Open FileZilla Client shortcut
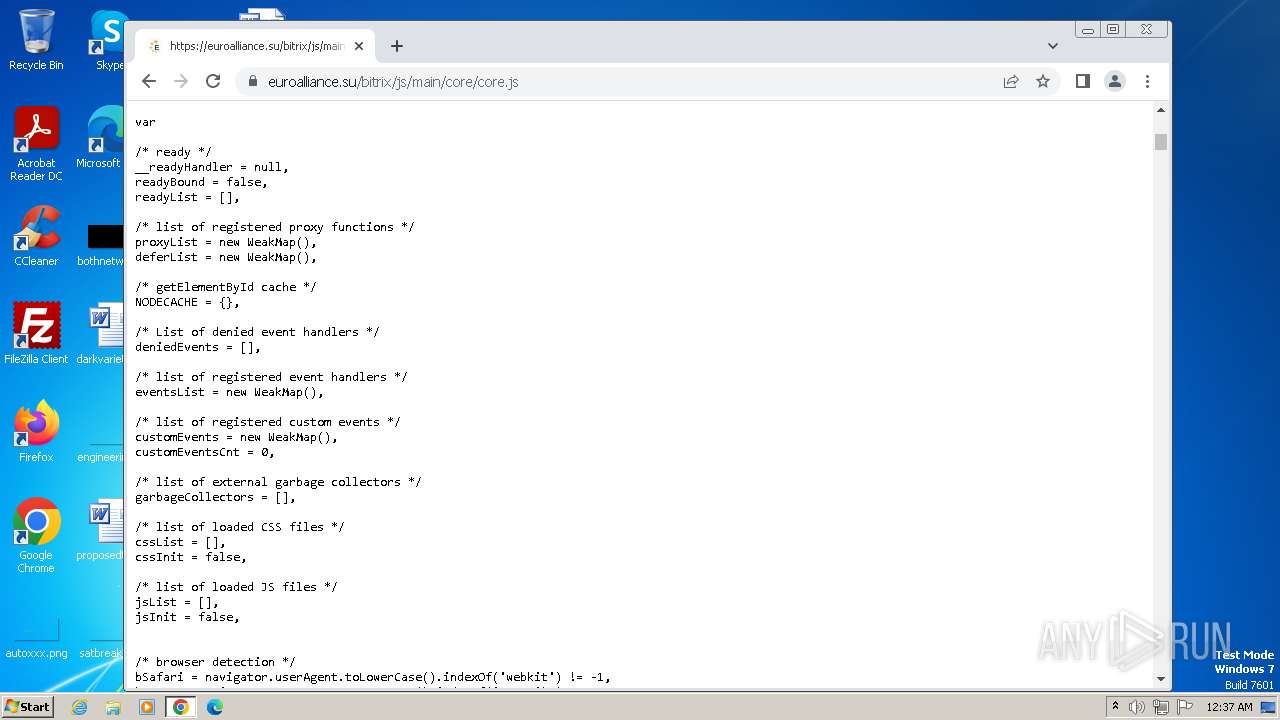Viewport: 1280px width, 720px height. pyautogui.click(x=36, y=334)
